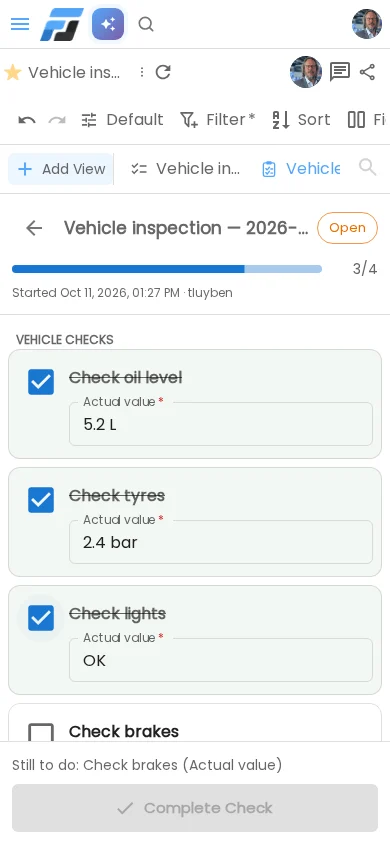Image resolution: width=390 pixels, height=844 pixels.
Task: Open the Filter panel
Action: point(217,119)
